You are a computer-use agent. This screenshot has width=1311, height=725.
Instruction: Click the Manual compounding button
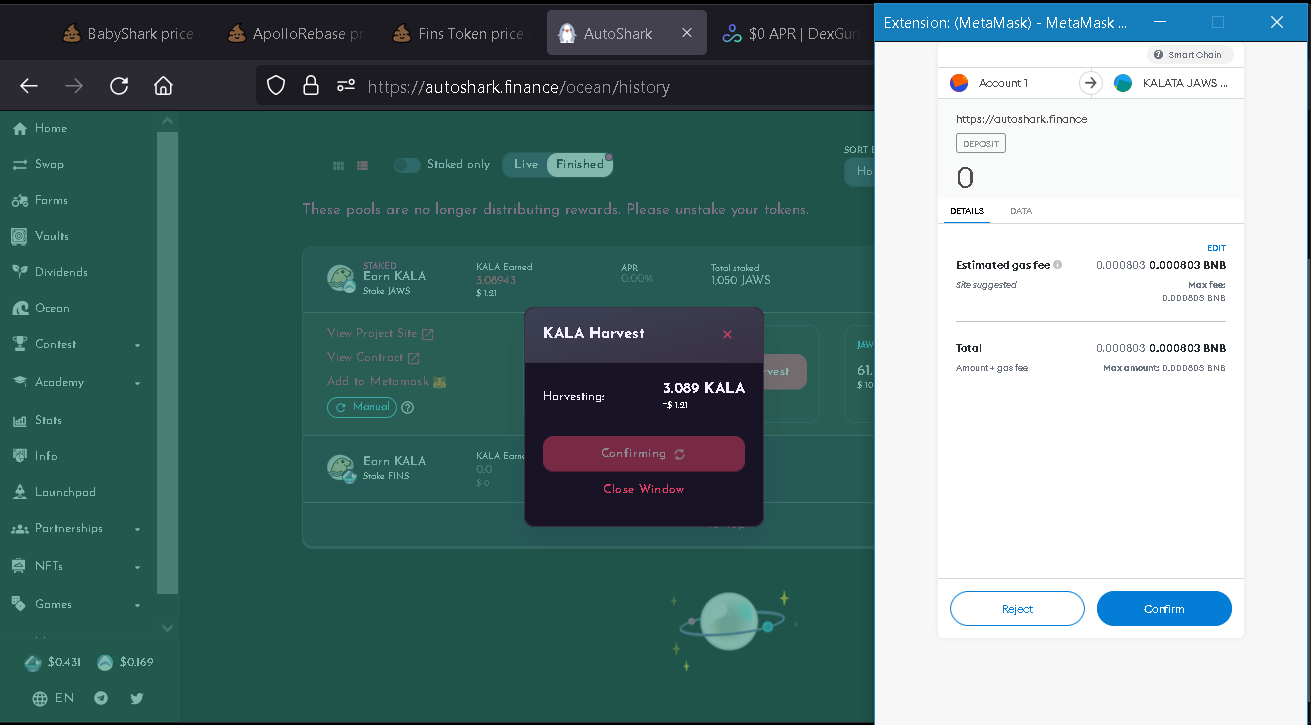[x=362, y=407]
